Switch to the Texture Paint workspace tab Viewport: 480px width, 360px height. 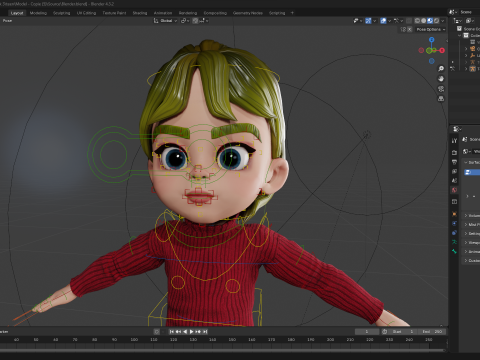(114, 13)
